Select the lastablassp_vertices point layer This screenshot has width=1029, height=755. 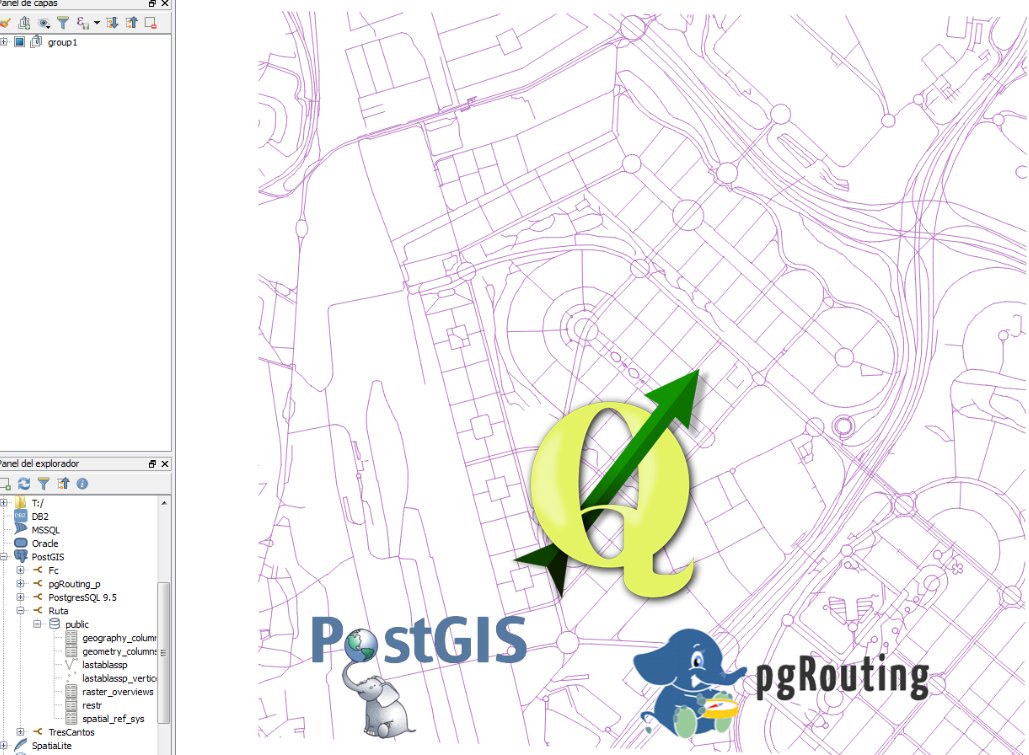pyautogui.click(x=119, y=678)
